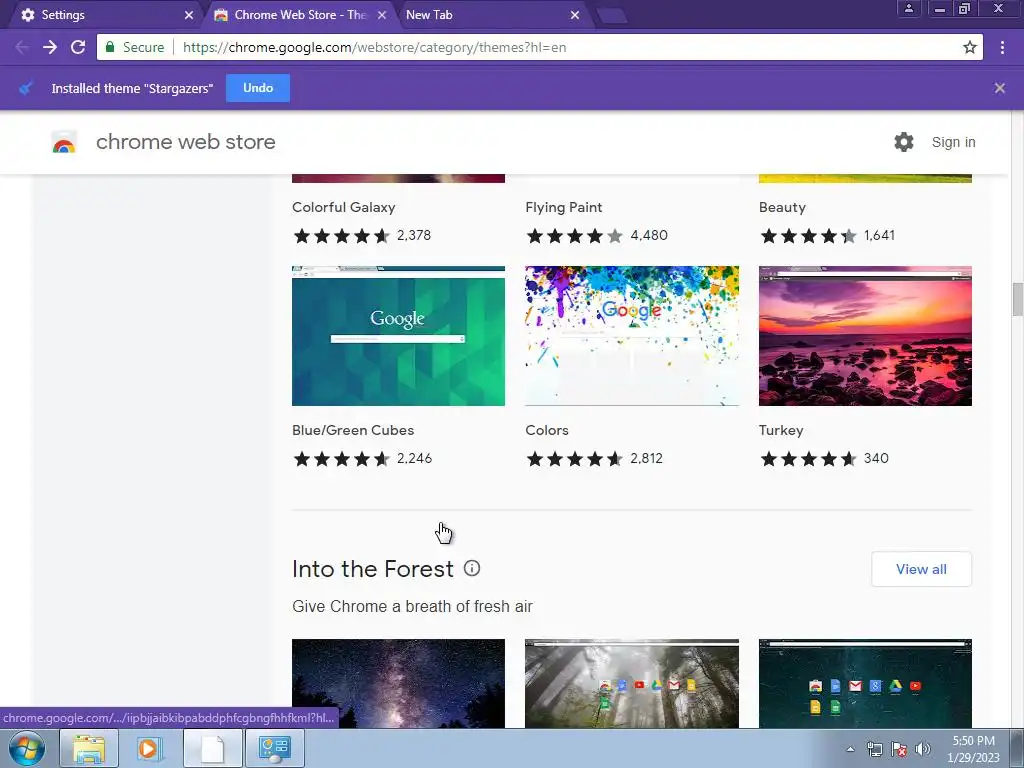Viewport: 1024px width, 768px height.
Task: Open File Explorer from the taskbar
Action: tap(89, 748)
